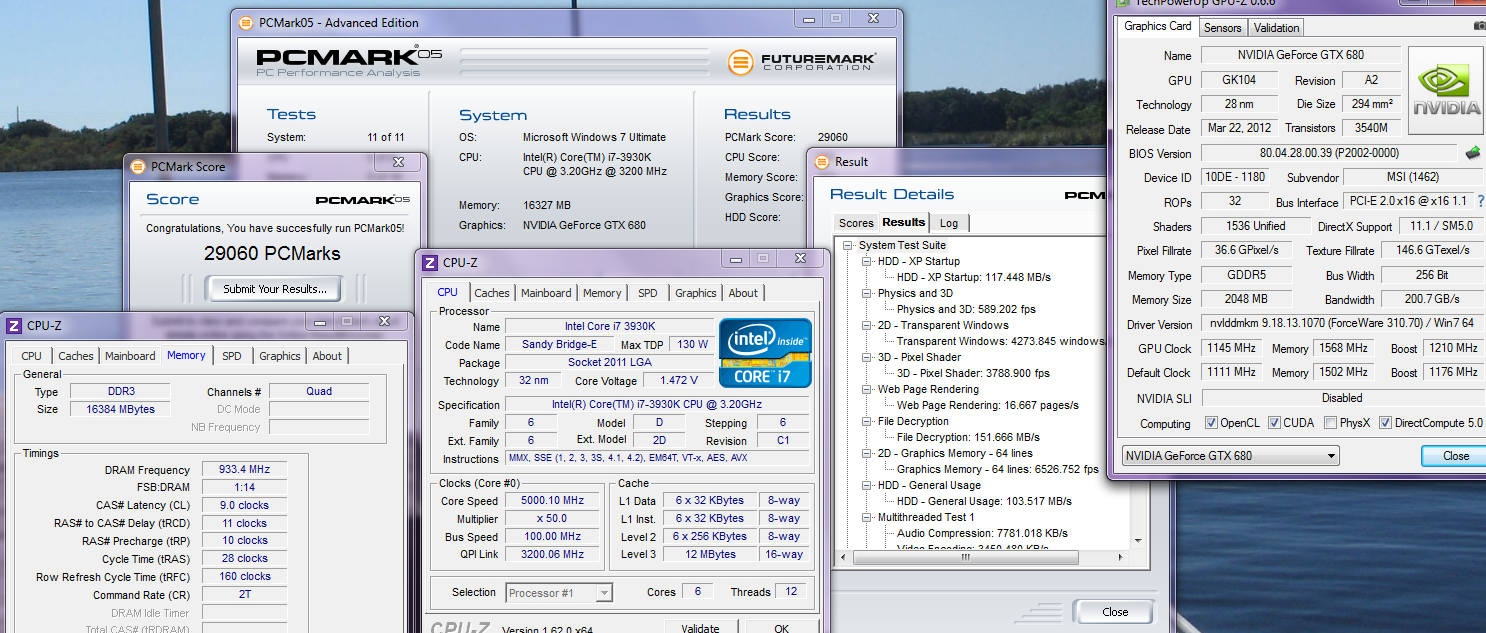The image size is (1486, 633).
Task: Click the DRAM Frequency value 933.4 MHz
Action: (245, 470)
